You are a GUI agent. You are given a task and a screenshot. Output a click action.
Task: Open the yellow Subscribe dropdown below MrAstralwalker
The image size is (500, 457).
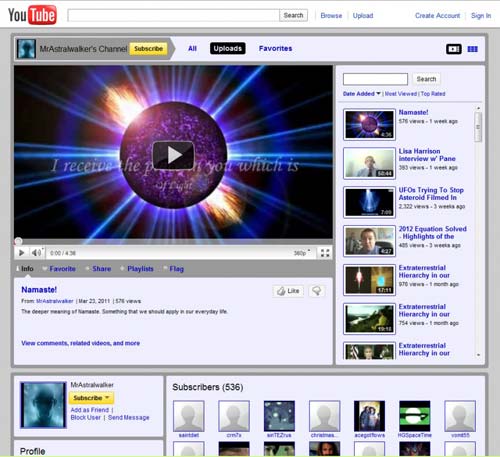coord(91,398)
